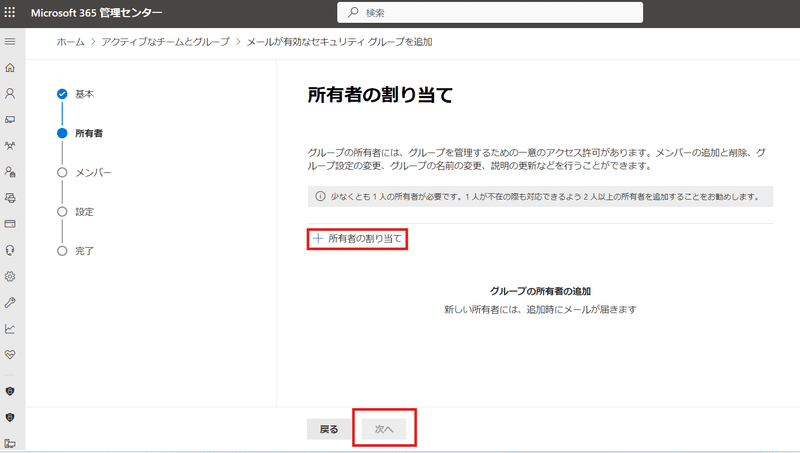Click the 新しい所有者には、追加時にメールが届きます text
The image size is (800, 453).
540,309
